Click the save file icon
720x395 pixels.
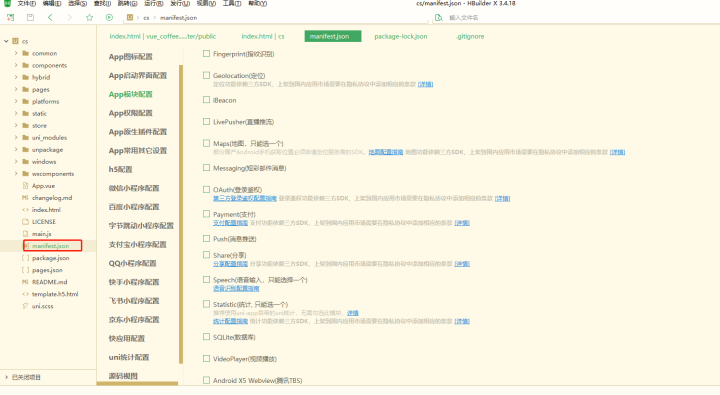[x=30, y=17]
